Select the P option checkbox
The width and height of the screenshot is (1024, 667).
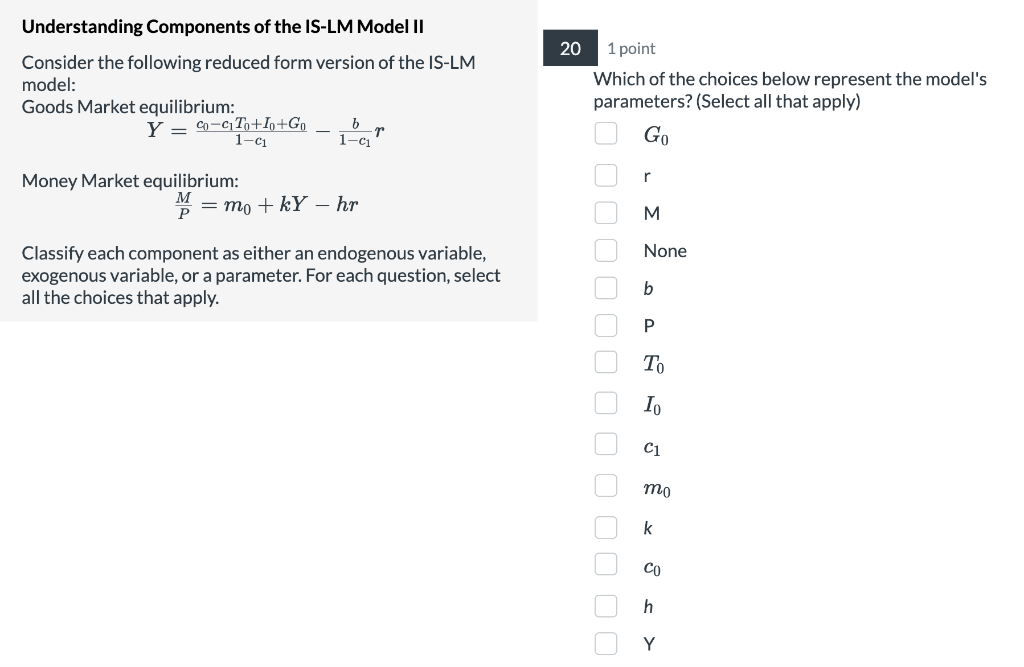click(606, 325)
